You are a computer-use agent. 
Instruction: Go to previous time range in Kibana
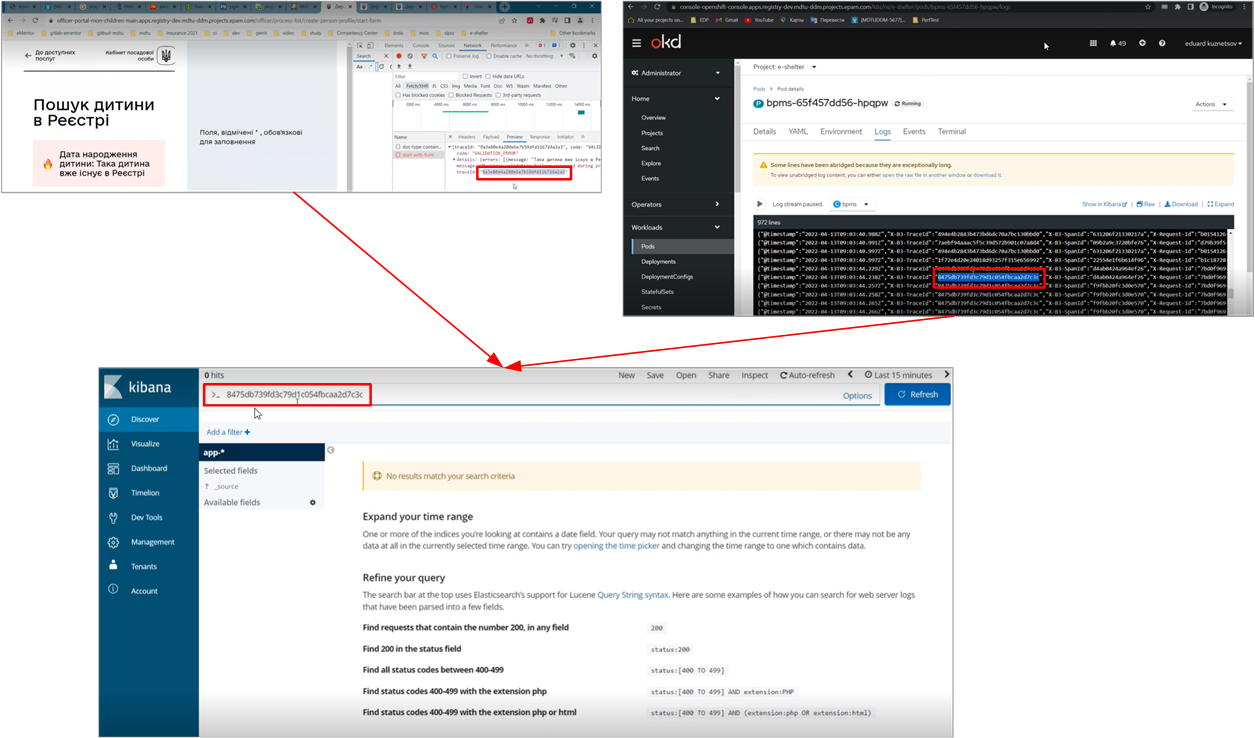(851, 375)
